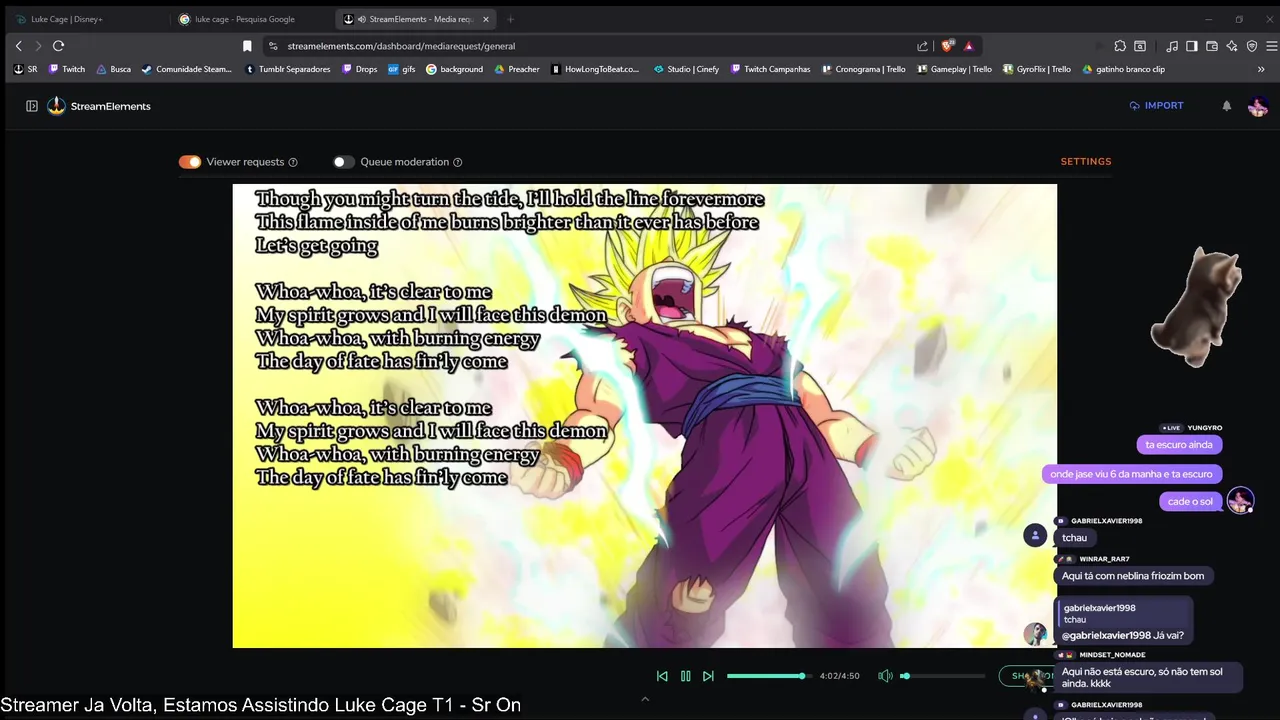Skip to next media track

click(708, 676)
